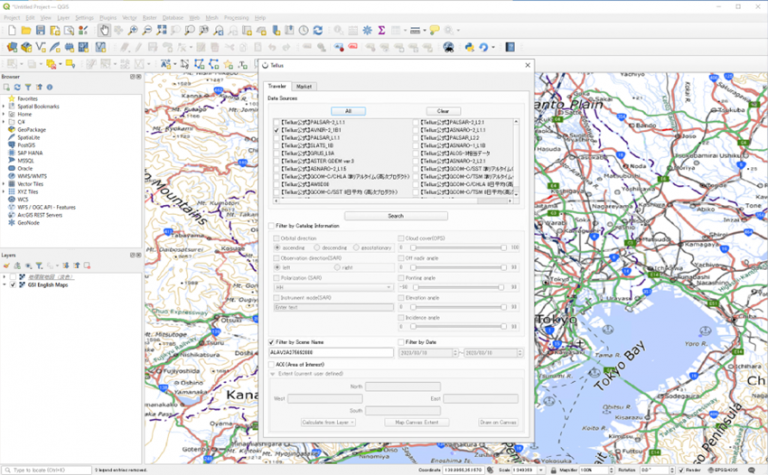Open the Plugins menu
Image resolution: width=768 pixels, height=475 pixels.
coord(108,18)
